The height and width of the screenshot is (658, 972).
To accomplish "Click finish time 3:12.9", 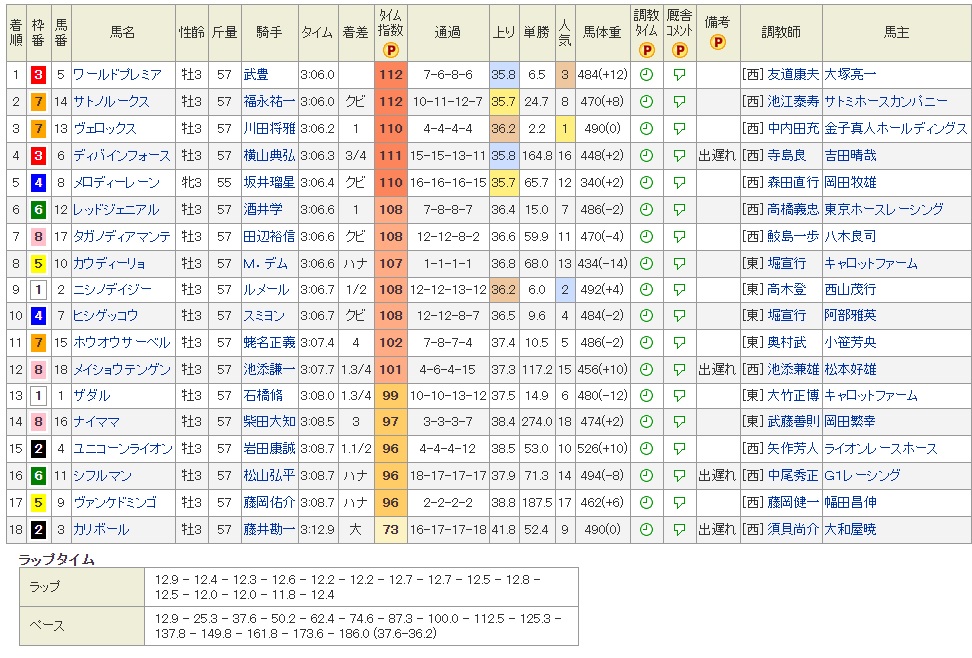I will click(x=317, y=530).
